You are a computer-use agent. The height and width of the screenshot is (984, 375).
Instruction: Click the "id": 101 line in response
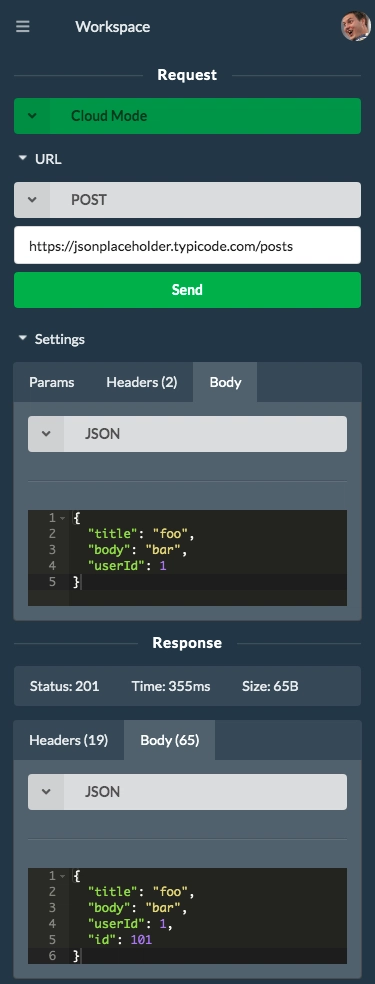click(x=120, y=940)
